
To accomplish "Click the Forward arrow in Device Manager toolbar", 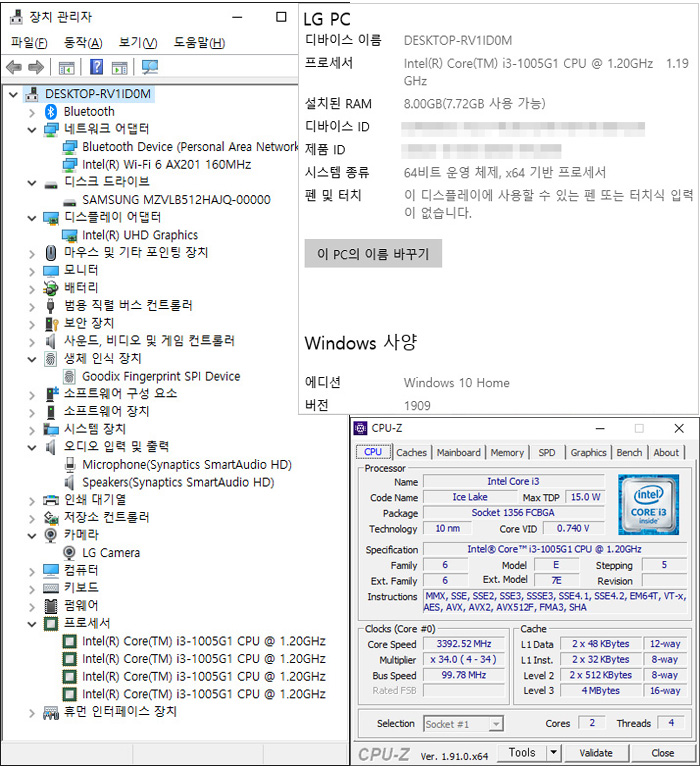I will click(x=36, y=67).
